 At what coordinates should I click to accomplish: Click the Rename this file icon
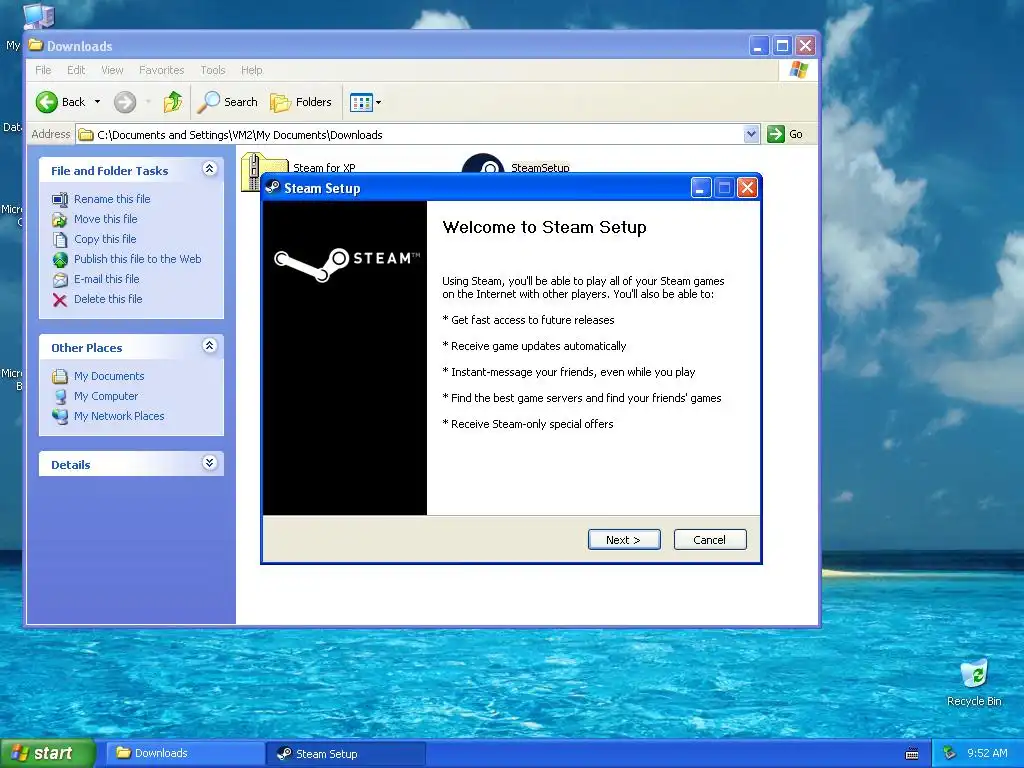click(60, 199)
